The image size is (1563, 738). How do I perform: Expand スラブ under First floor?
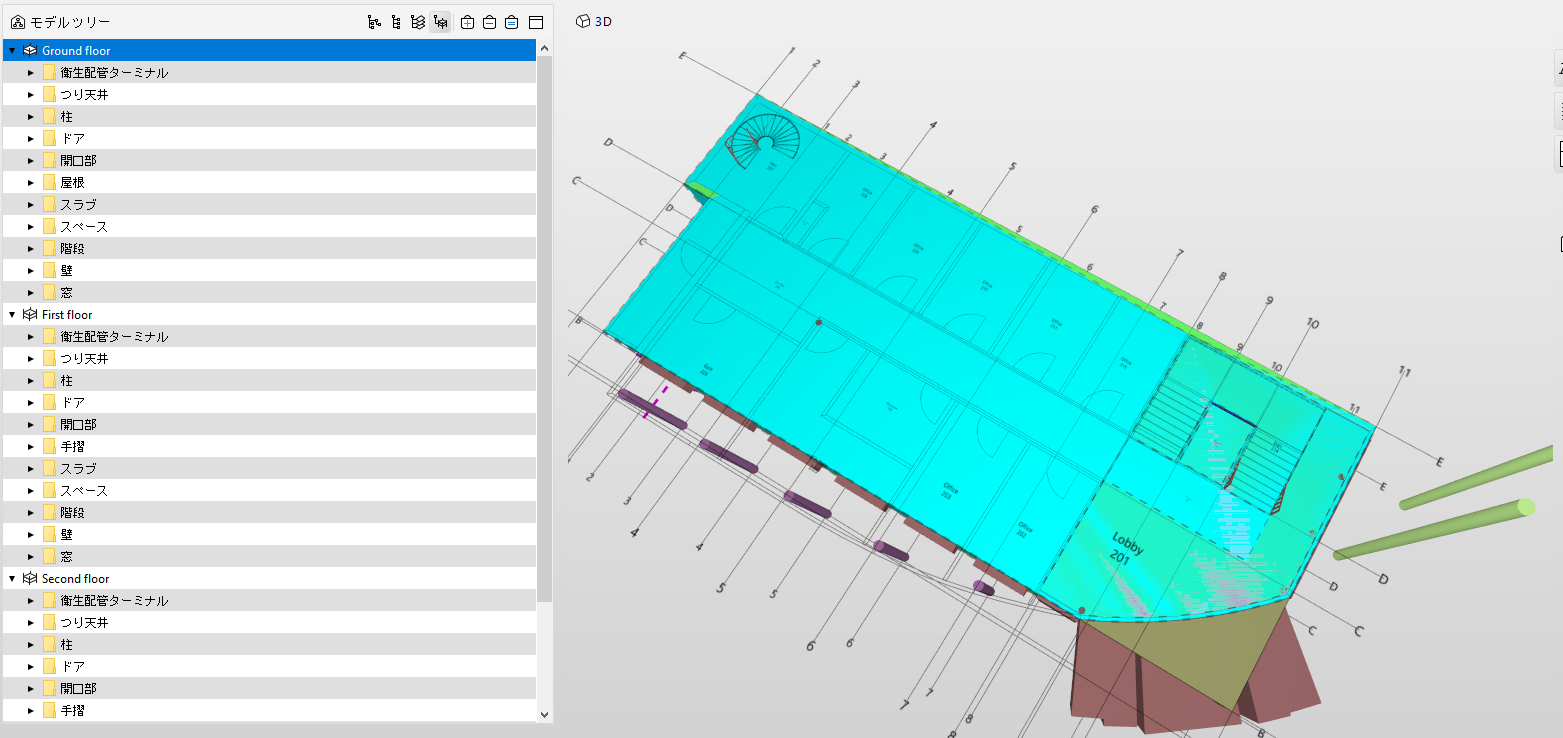tap(31, 469)
